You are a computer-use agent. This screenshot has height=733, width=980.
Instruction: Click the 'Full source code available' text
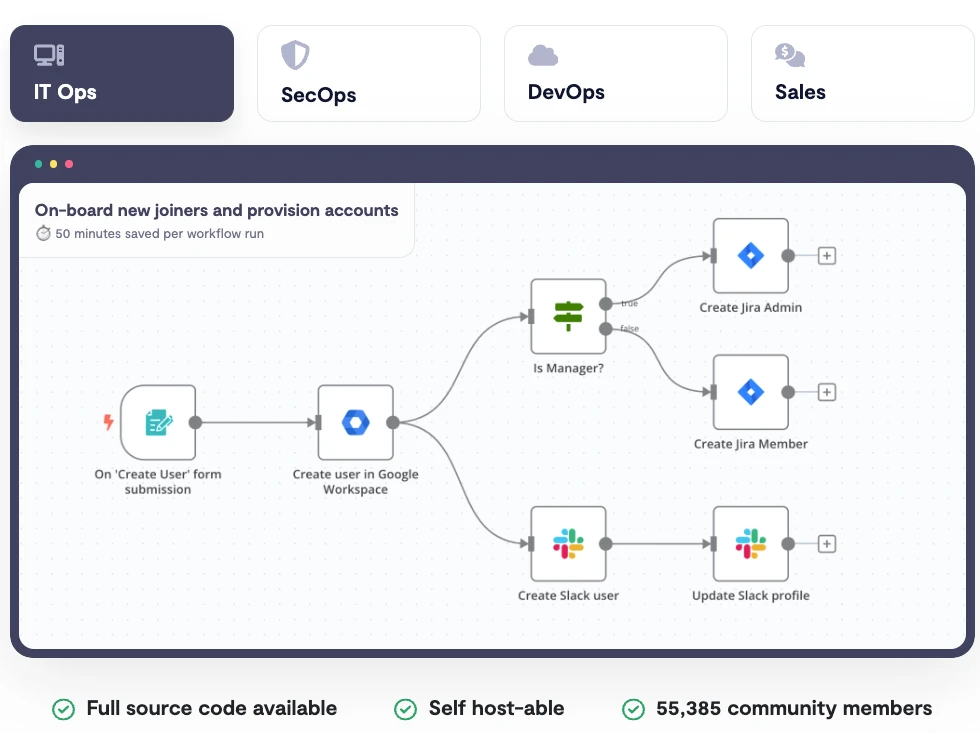(x=212, y=708)
